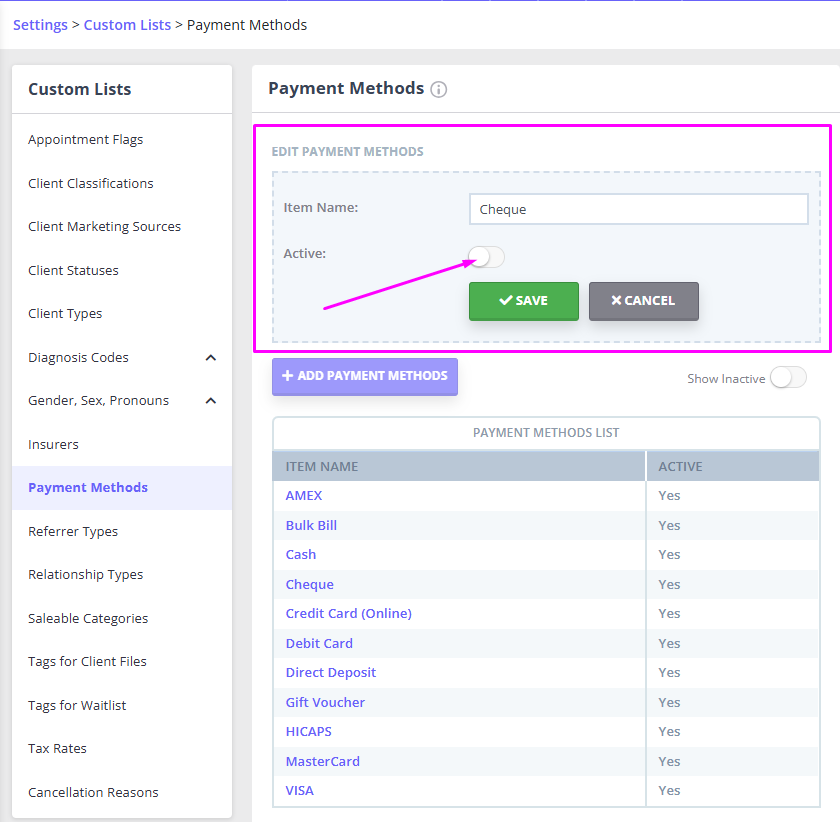Open the AMEX payment method

(x=303, y=495)
